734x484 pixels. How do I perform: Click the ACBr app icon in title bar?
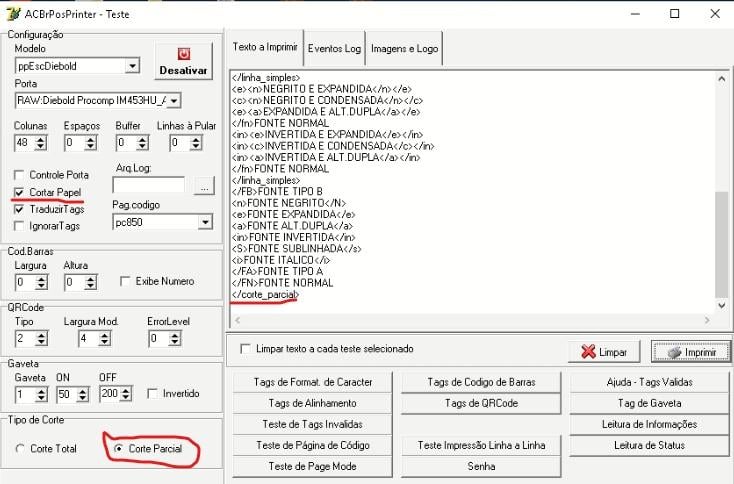pos(14,14)
